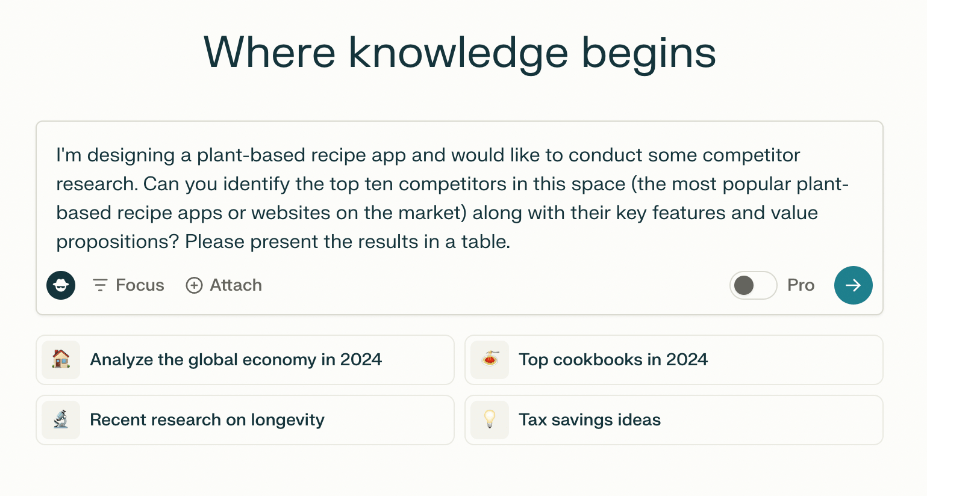The height and width of the screenshot is (496, 954).
Task: Select the 'Tax savings ideas' suggestion
Action: [590, 420]
